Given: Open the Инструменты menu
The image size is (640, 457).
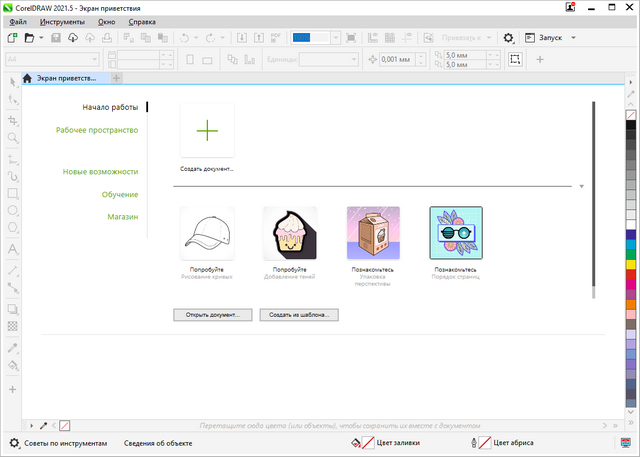Looking at the screenshot, I should pos(62,21).
